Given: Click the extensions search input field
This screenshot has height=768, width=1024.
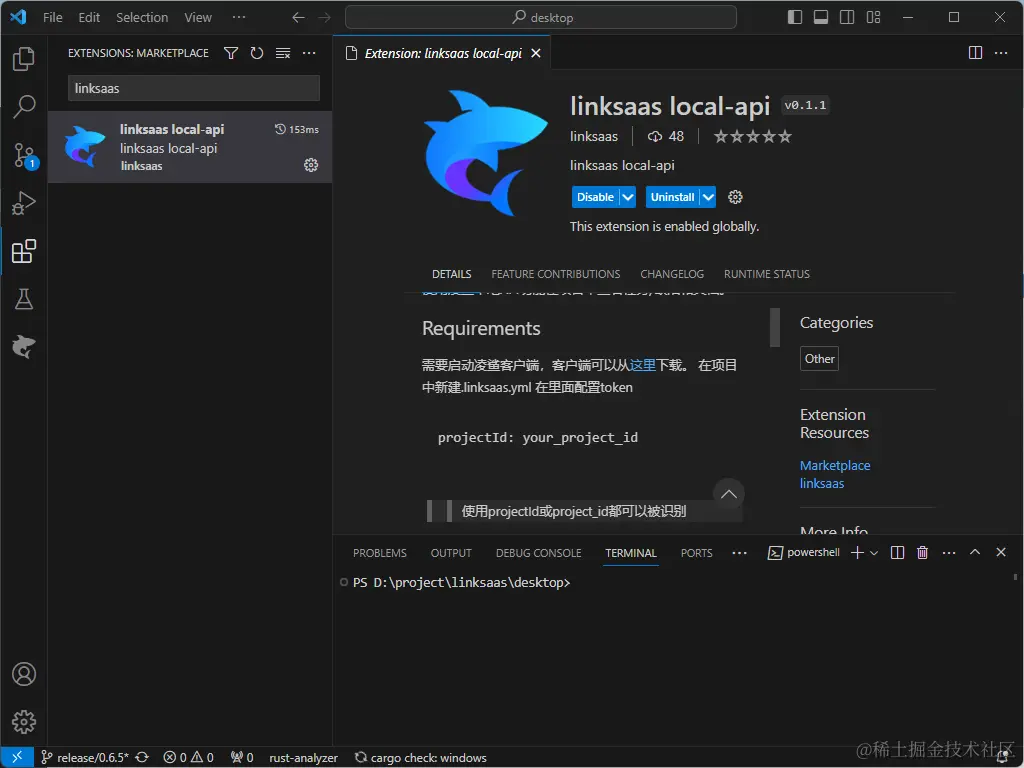Looking at the screenshot, I should pyautogui.click(x=194, y=88).
